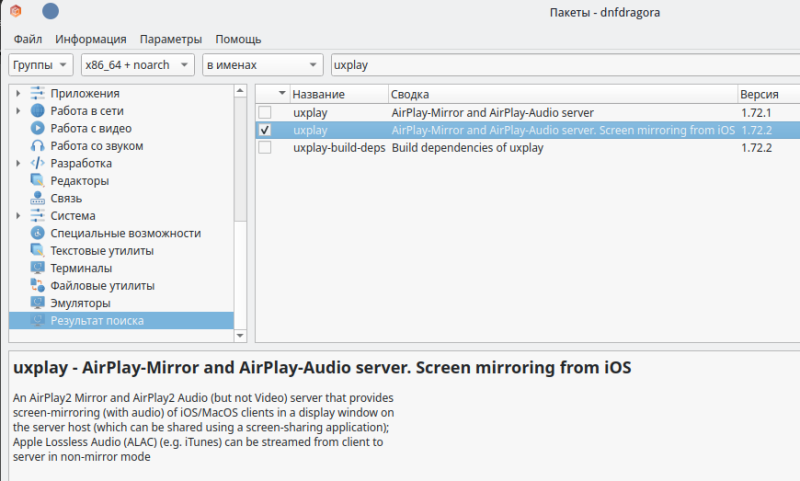Click the search field containing uxplay
This screenshot has width=800, height=481.
pos(560,65)
